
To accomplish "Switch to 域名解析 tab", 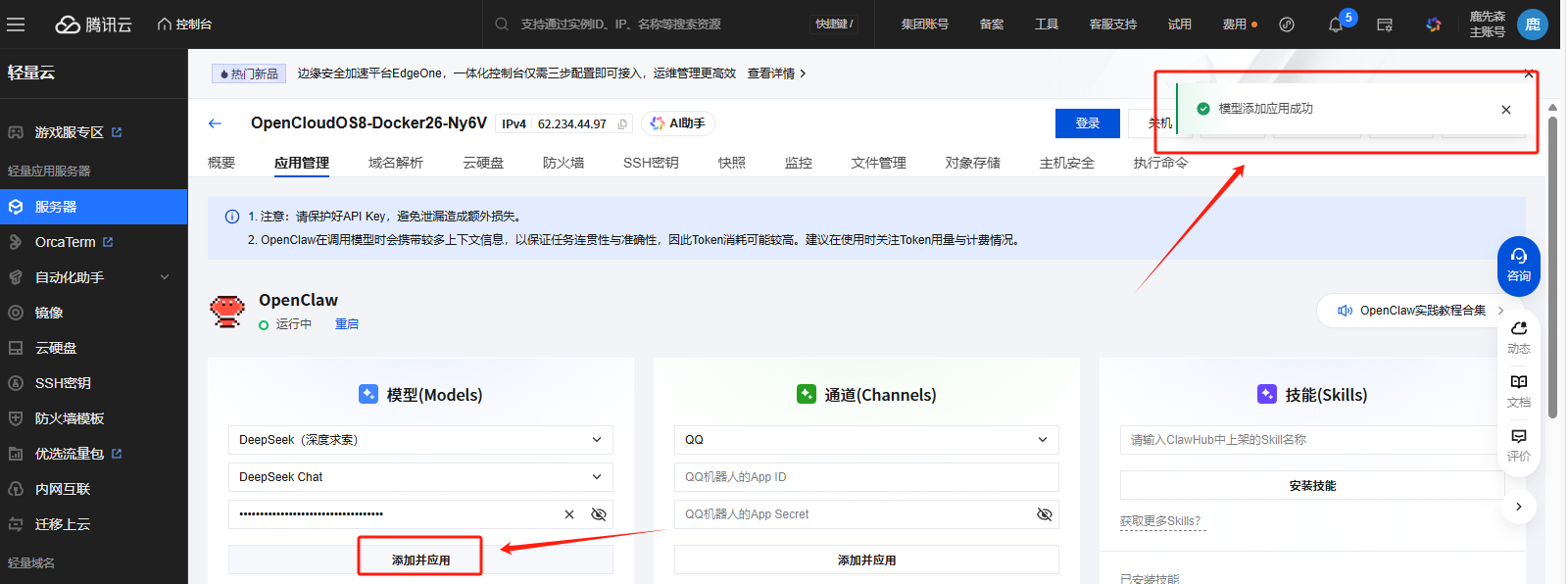I will click(x=396, y=163).
